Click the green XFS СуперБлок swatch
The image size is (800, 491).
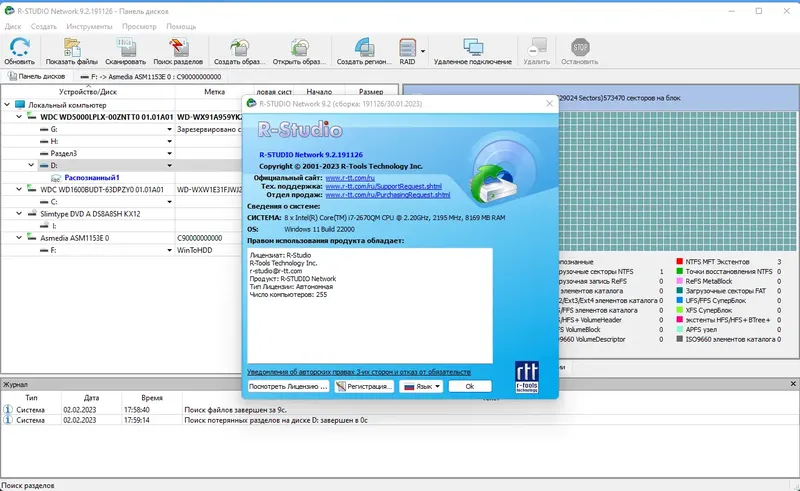pos(680,310)
